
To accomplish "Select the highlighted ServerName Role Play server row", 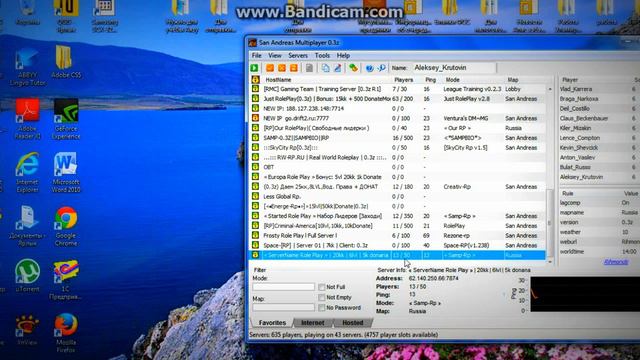I will (x=397, y=255).
